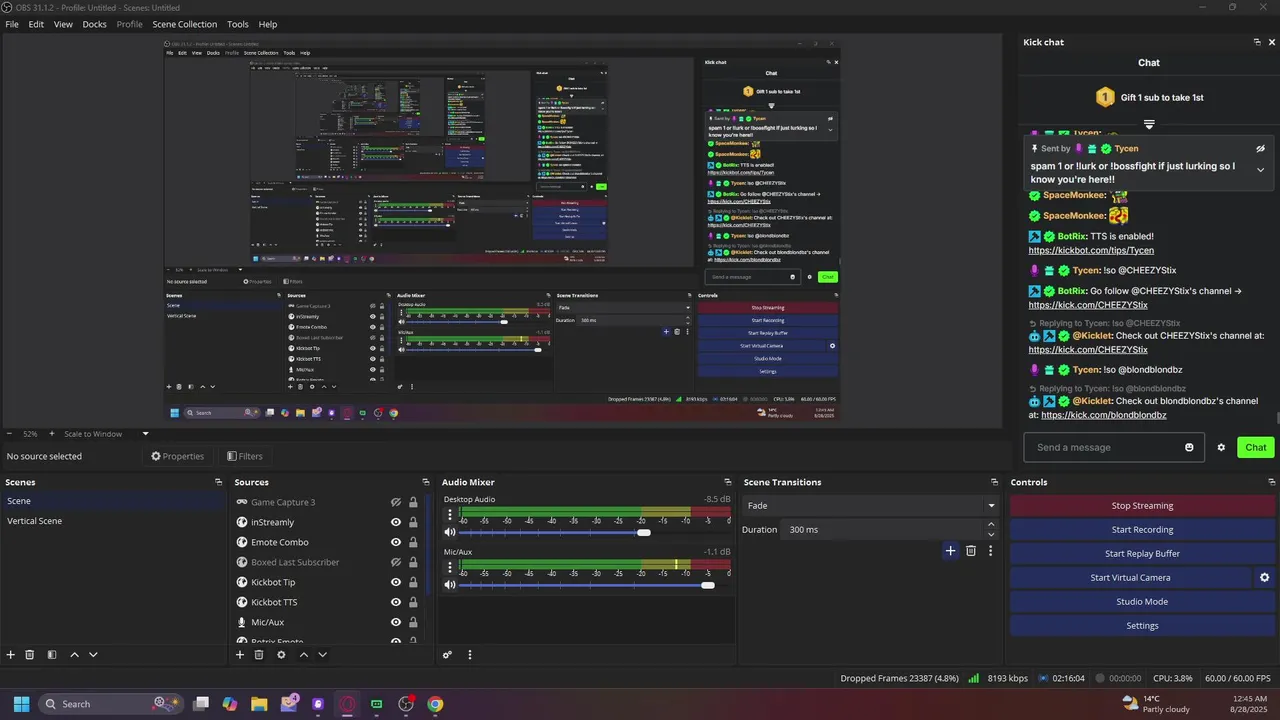Remove selected source with the trash icon
The image size is (1280, 720).
tap(259, 655)
